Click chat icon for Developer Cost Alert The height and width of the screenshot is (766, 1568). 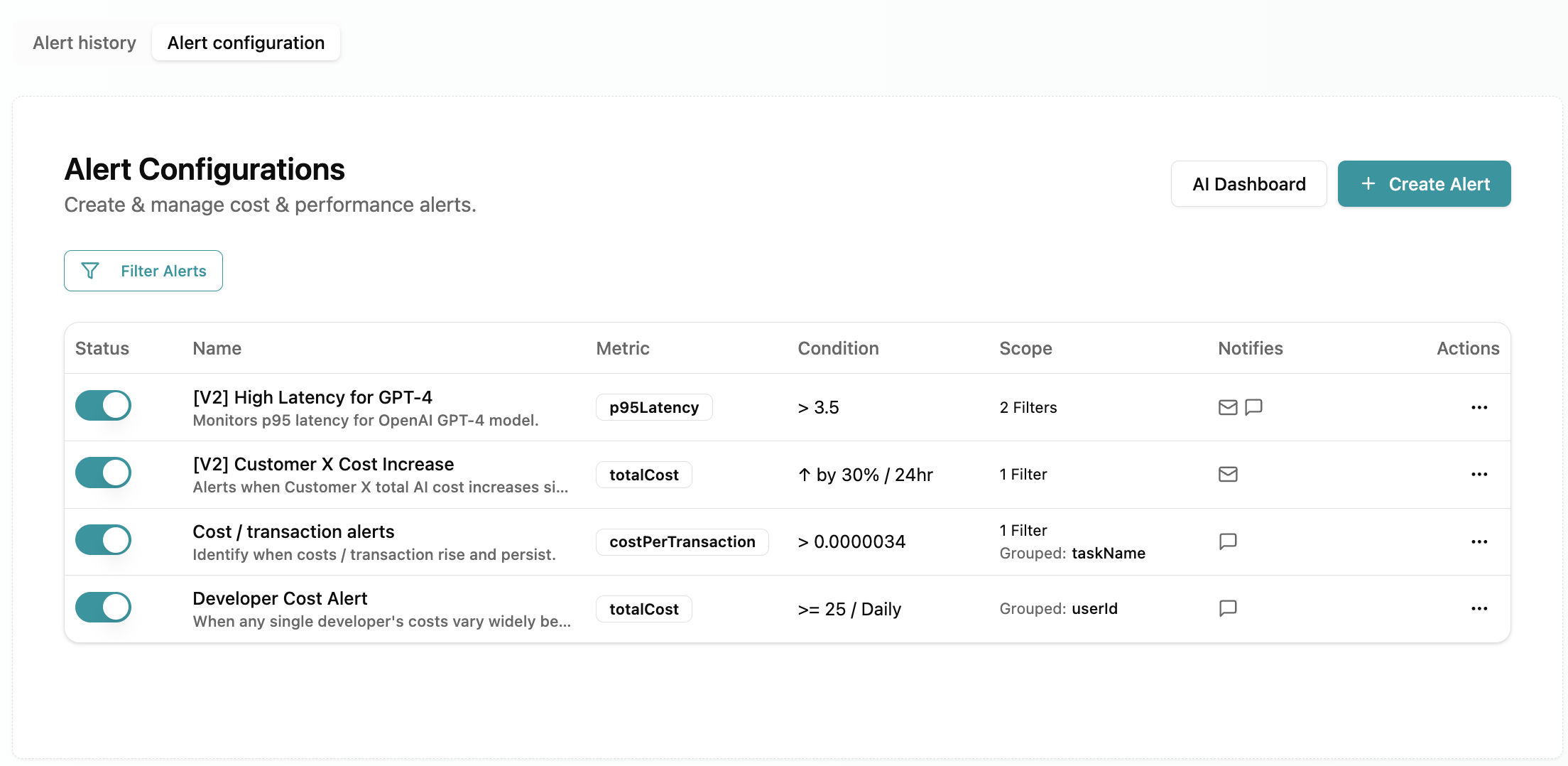point(1227,608)
